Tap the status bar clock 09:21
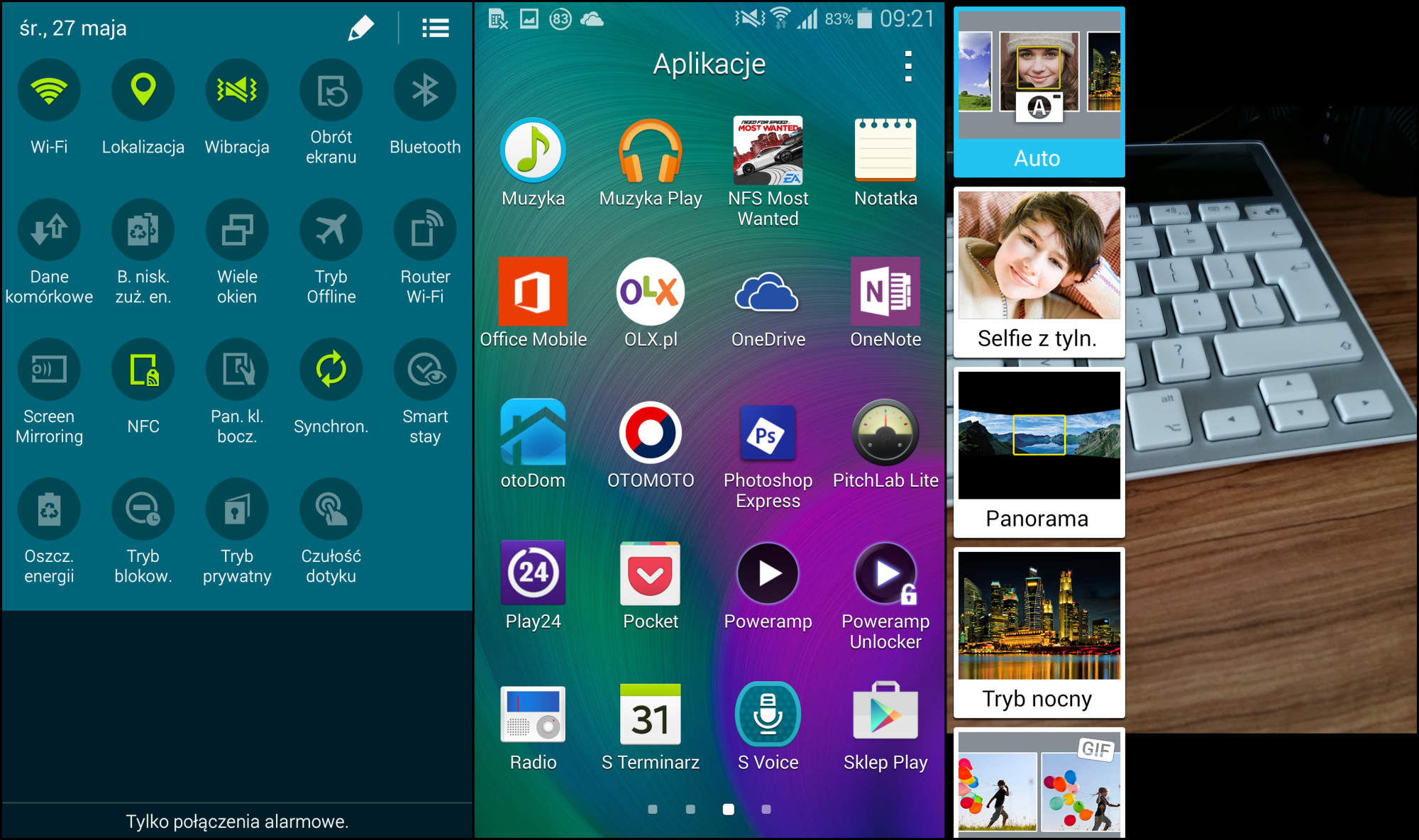 (907, 18)
